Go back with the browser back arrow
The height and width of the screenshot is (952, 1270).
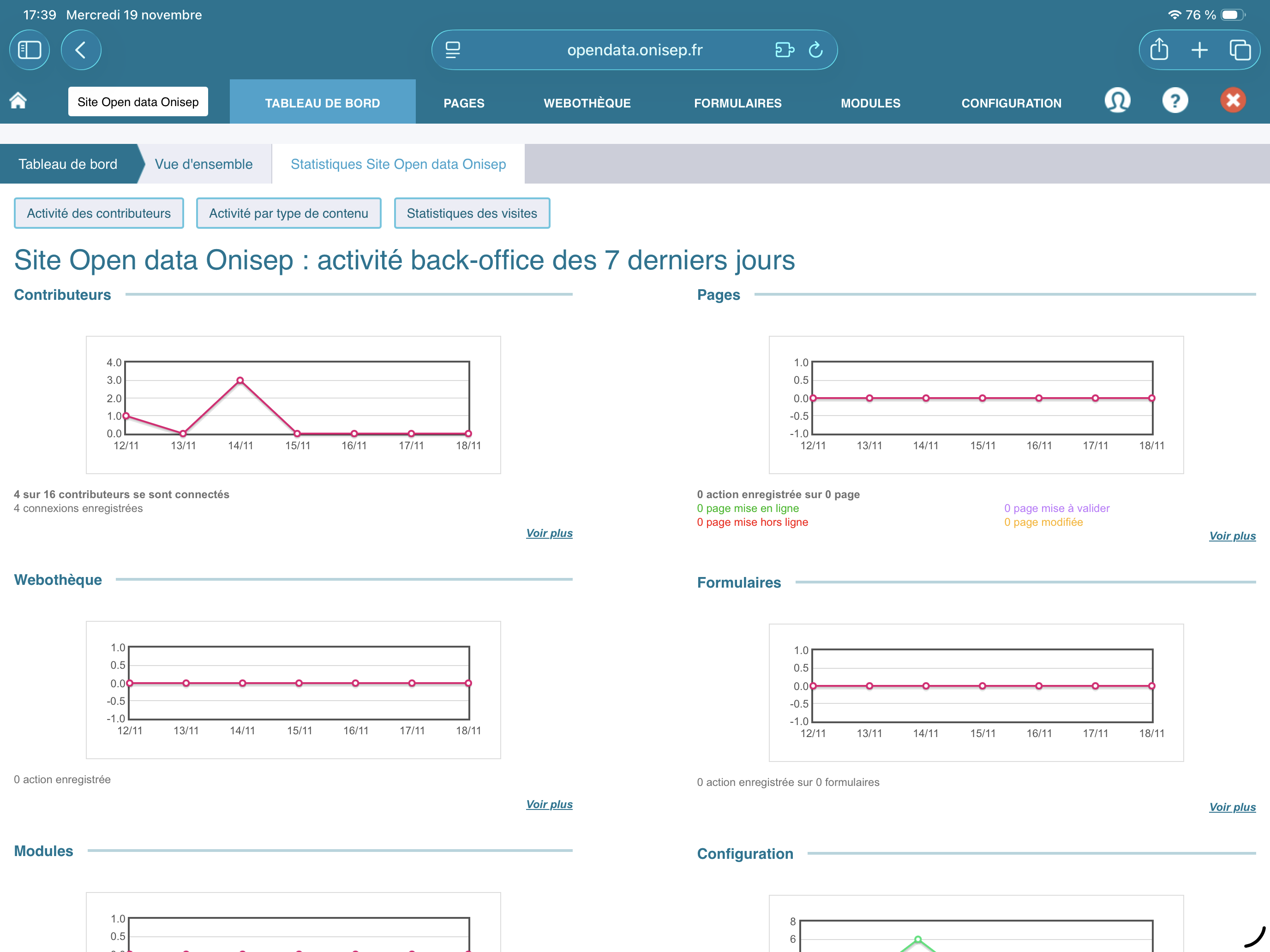[81, 50]
